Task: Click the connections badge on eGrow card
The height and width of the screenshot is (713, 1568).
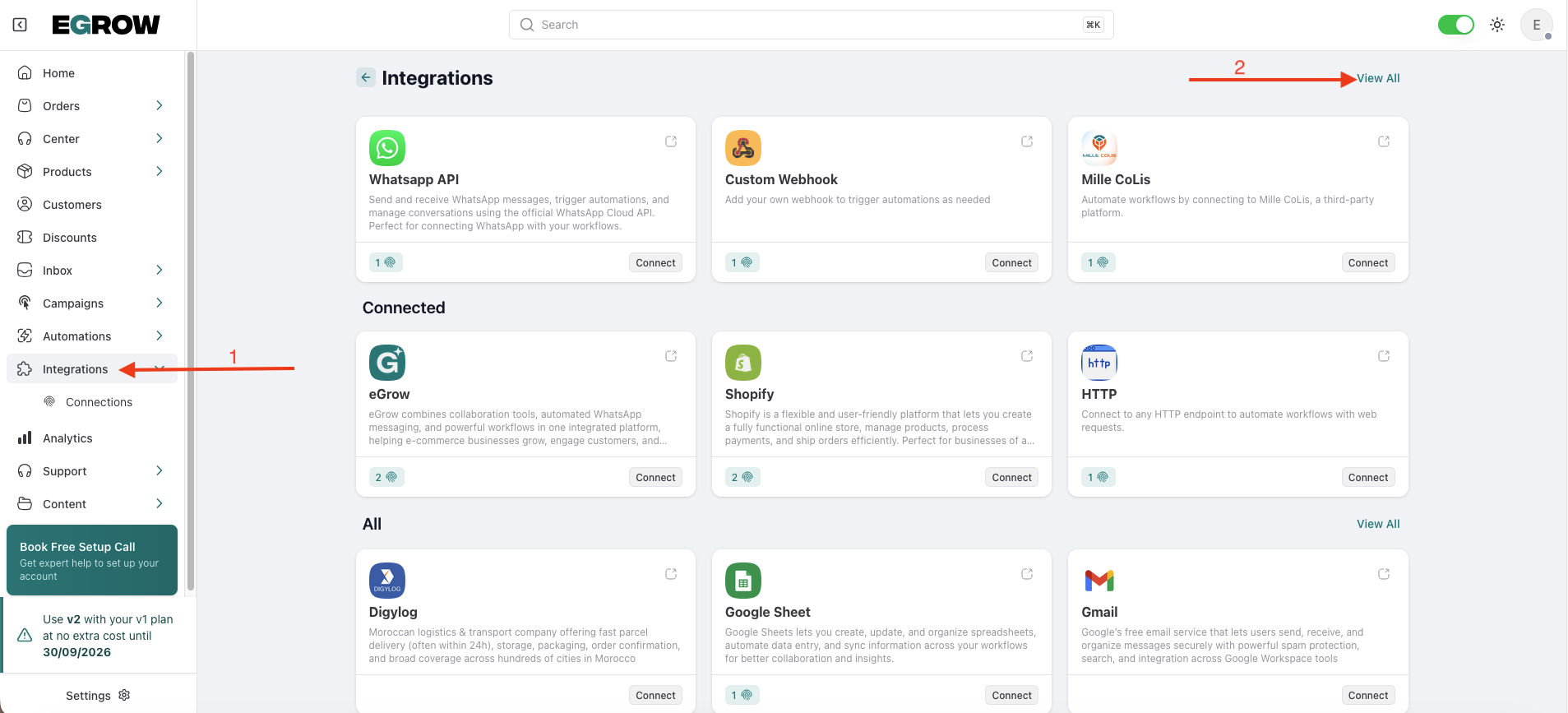Action: (x=386, y=477)
